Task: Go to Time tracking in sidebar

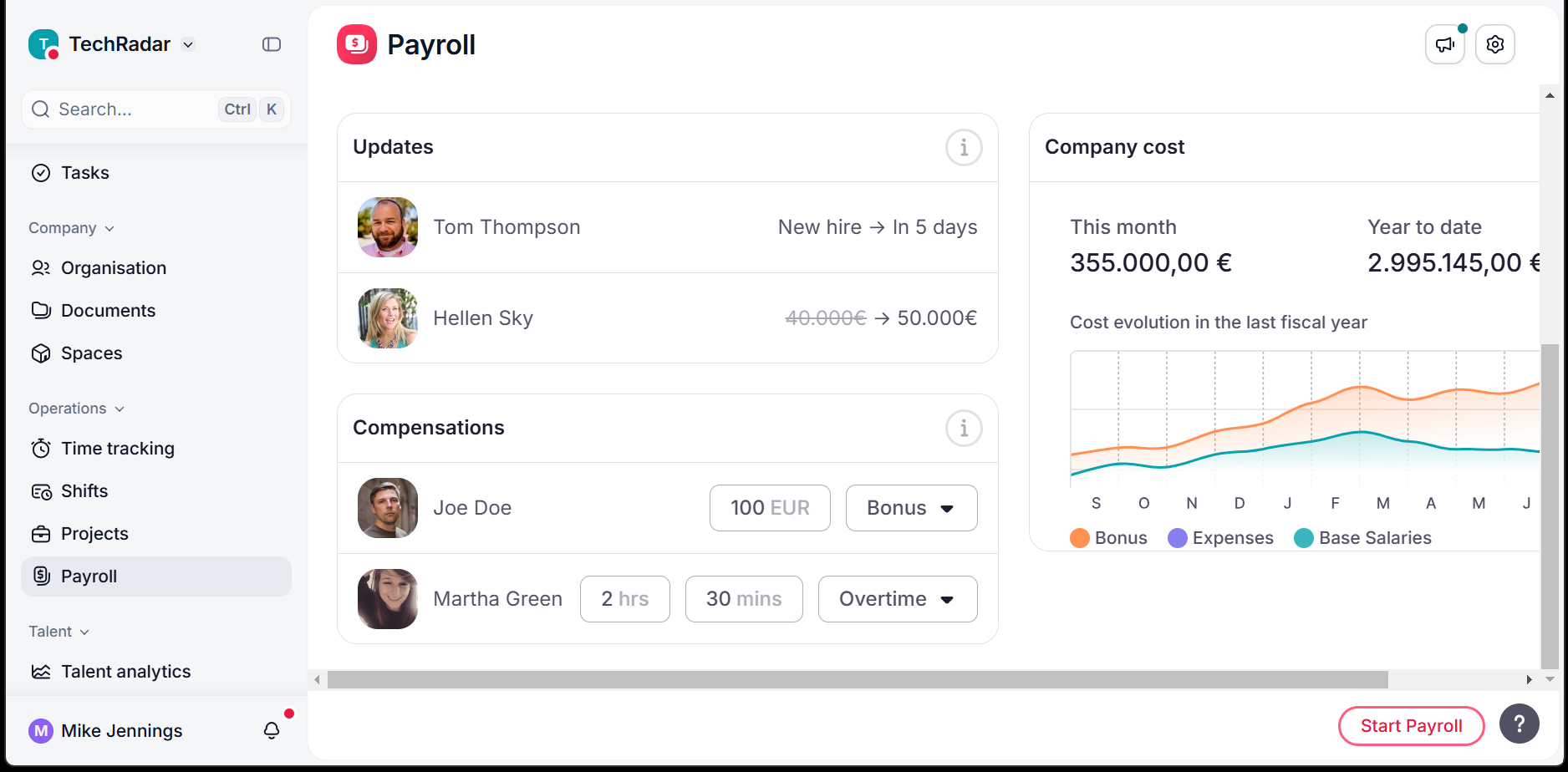Action: [117, 449]
